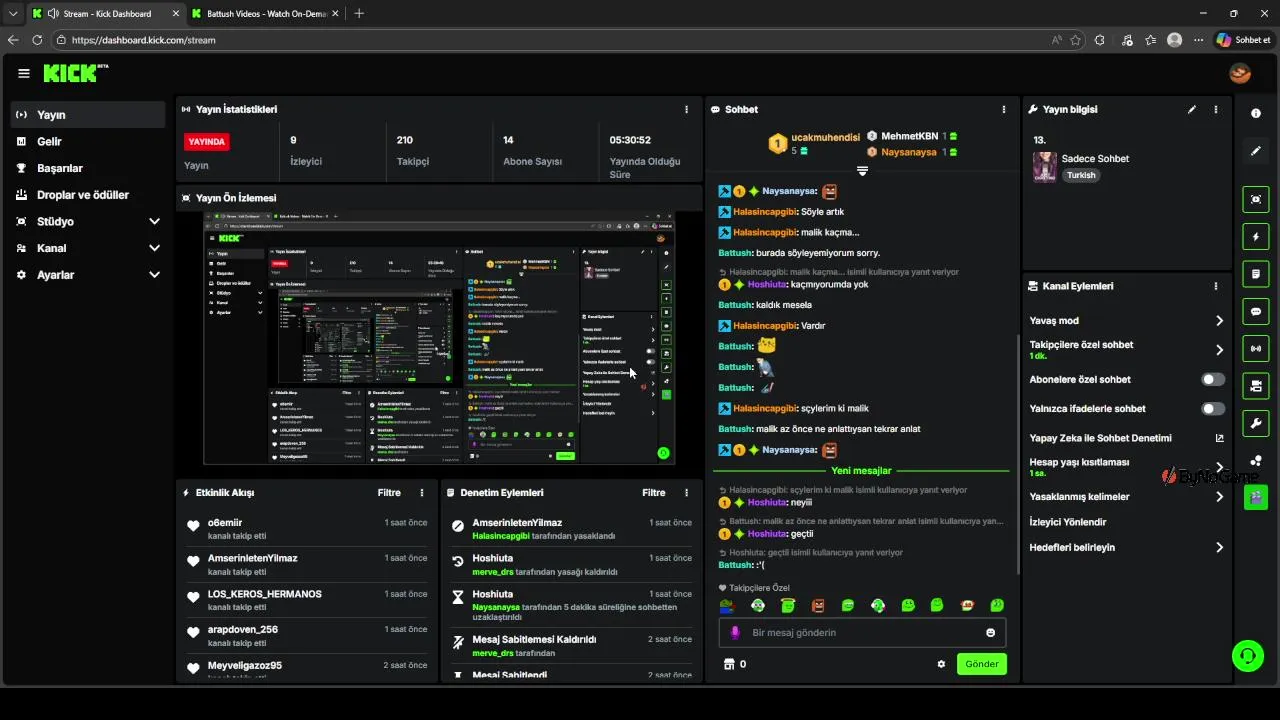The height and width of the screenshot is (720, 1280).
Task: Click o6emiir in activity feed
Action: [225, 523]
